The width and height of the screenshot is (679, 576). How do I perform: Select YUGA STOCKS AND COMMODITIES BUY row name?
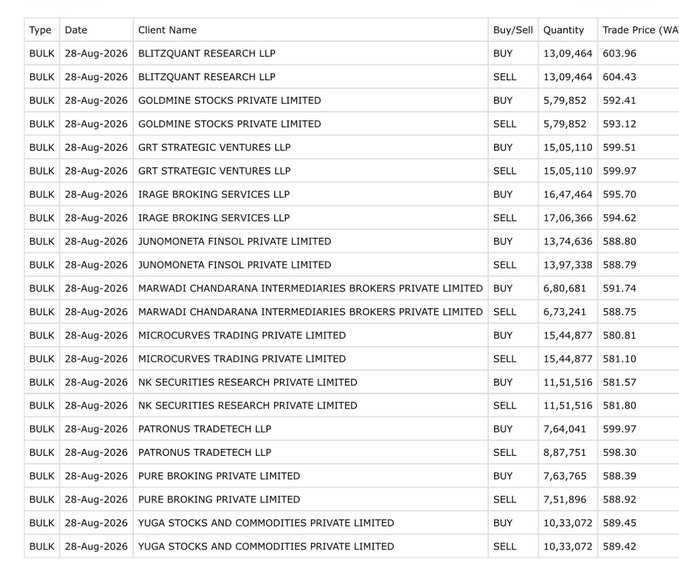266,523
